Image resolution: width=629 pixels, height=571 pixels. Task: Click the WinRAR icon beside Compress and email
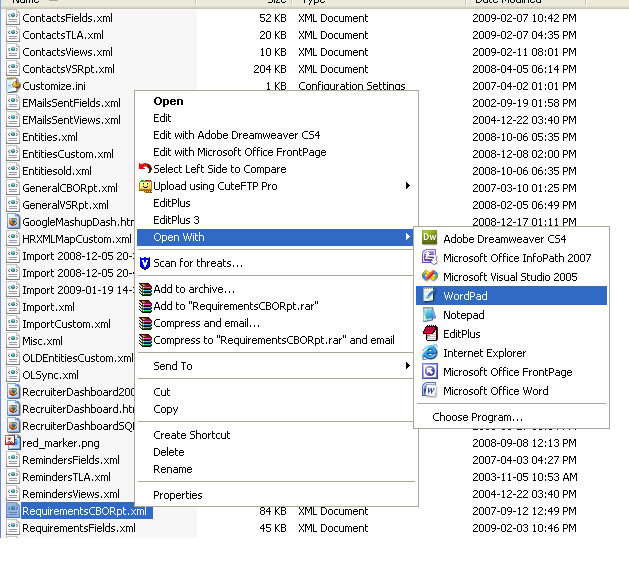click(x=145, y=323)
